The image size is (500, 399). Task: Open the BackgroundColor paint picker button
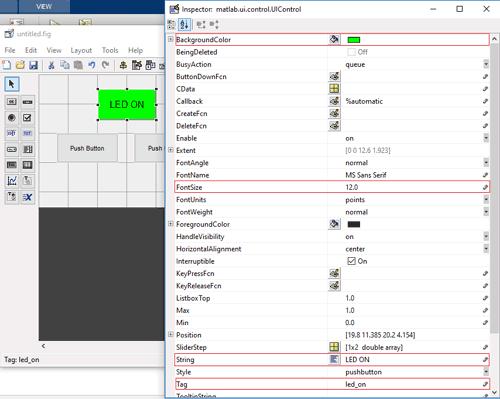[x=334, y=39]
